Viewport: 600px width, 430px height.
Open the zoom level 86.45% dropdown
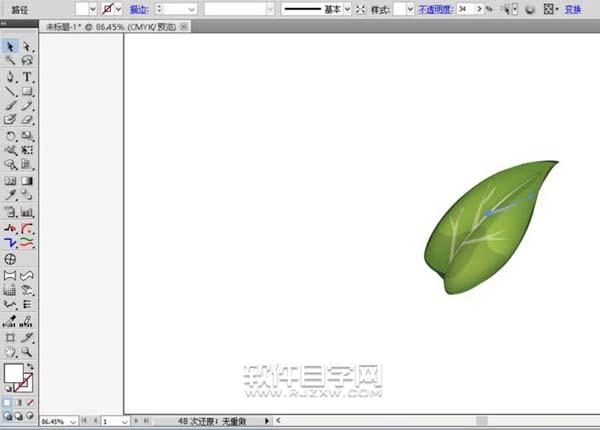coord(73,422)
